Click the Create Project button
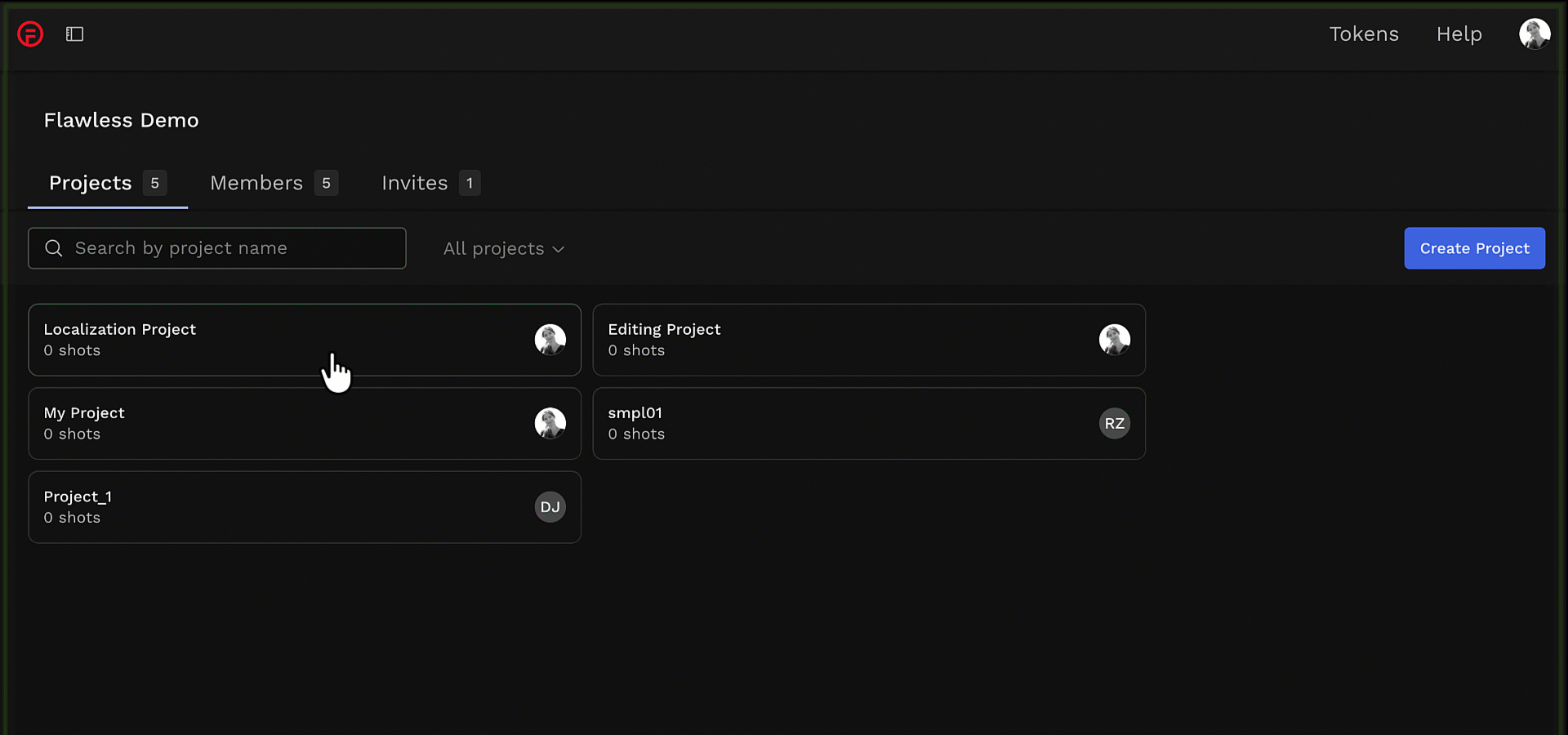 click(1475, 248)
